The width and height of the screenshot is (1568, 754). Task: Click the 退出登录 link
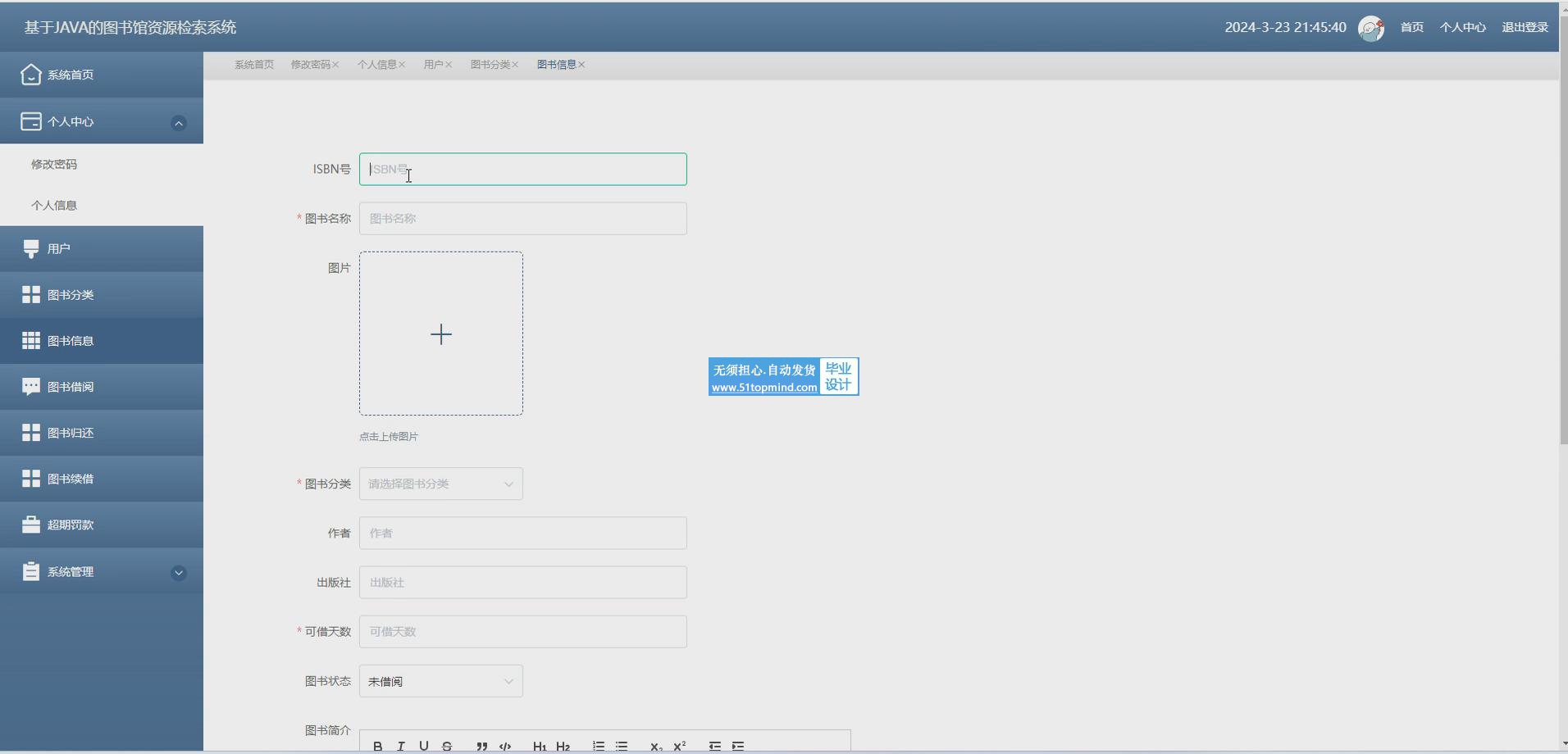(x=1525, y=28)
